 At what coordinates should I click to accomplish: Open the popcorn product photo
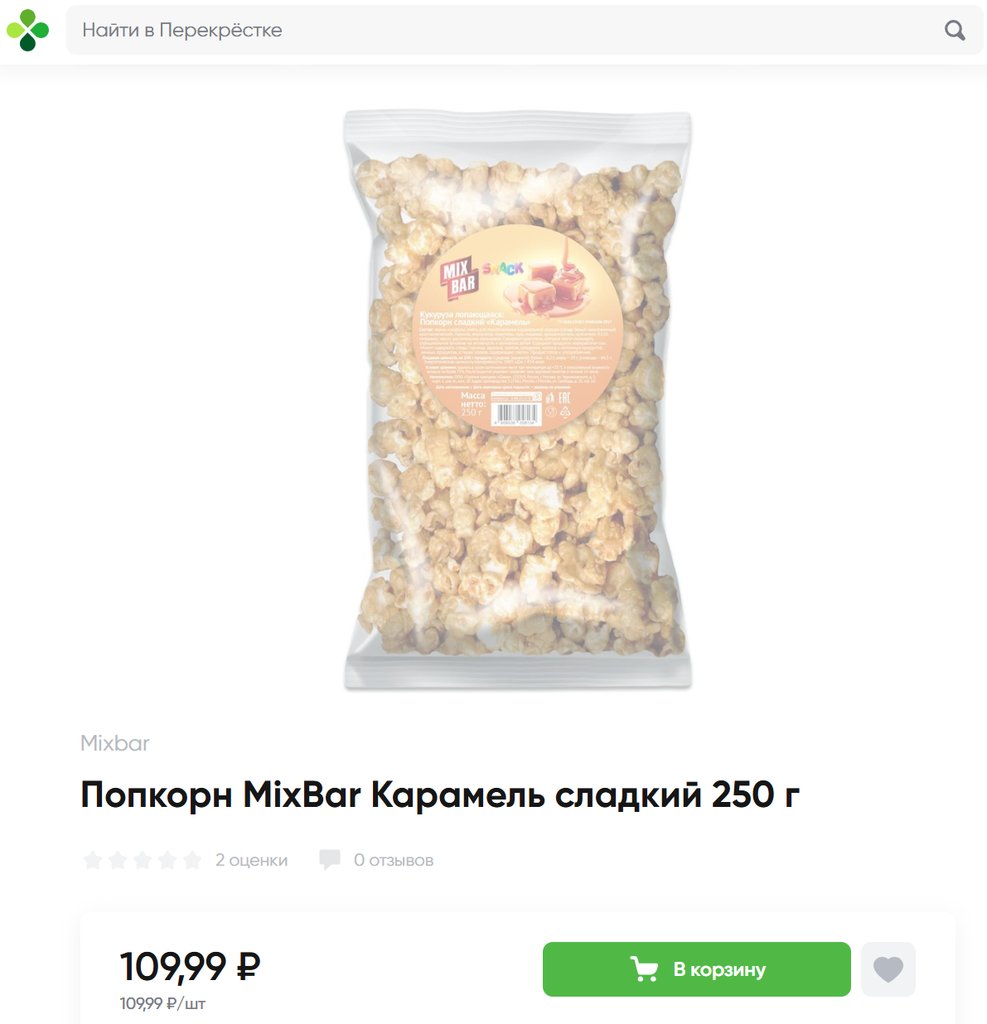click(x=517, y=400)
